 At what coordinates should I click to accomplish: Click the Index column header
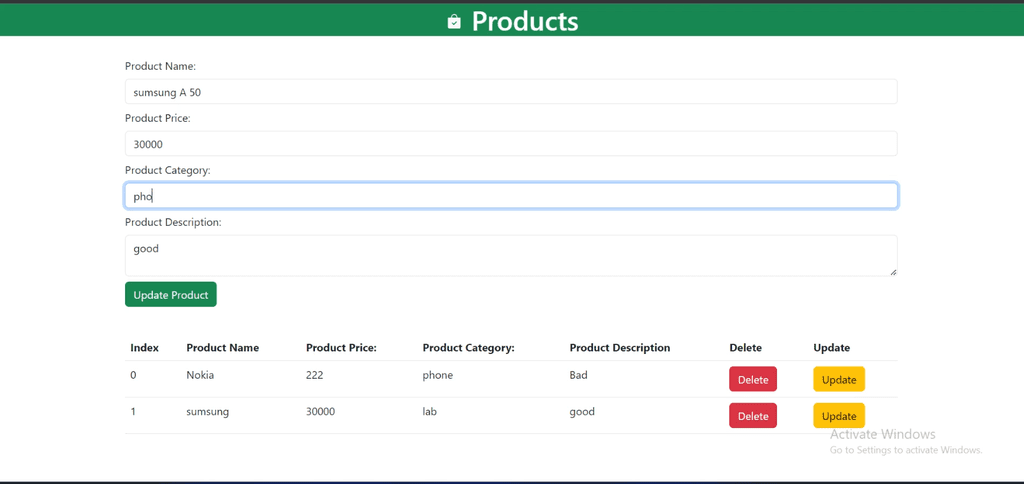(x=144, y=347)
